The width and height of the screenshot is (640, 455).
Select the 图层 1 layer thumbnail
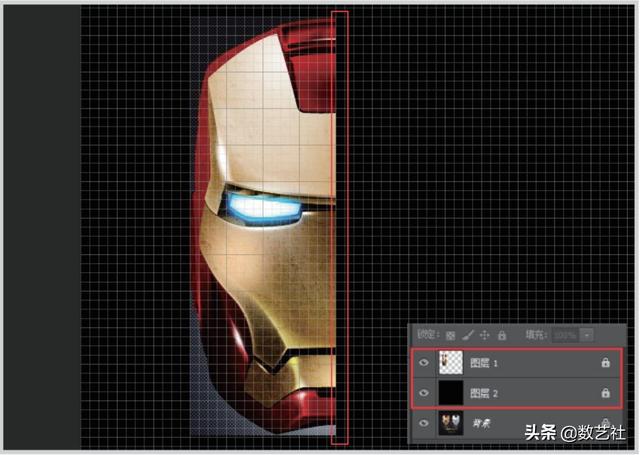[451, 362]
